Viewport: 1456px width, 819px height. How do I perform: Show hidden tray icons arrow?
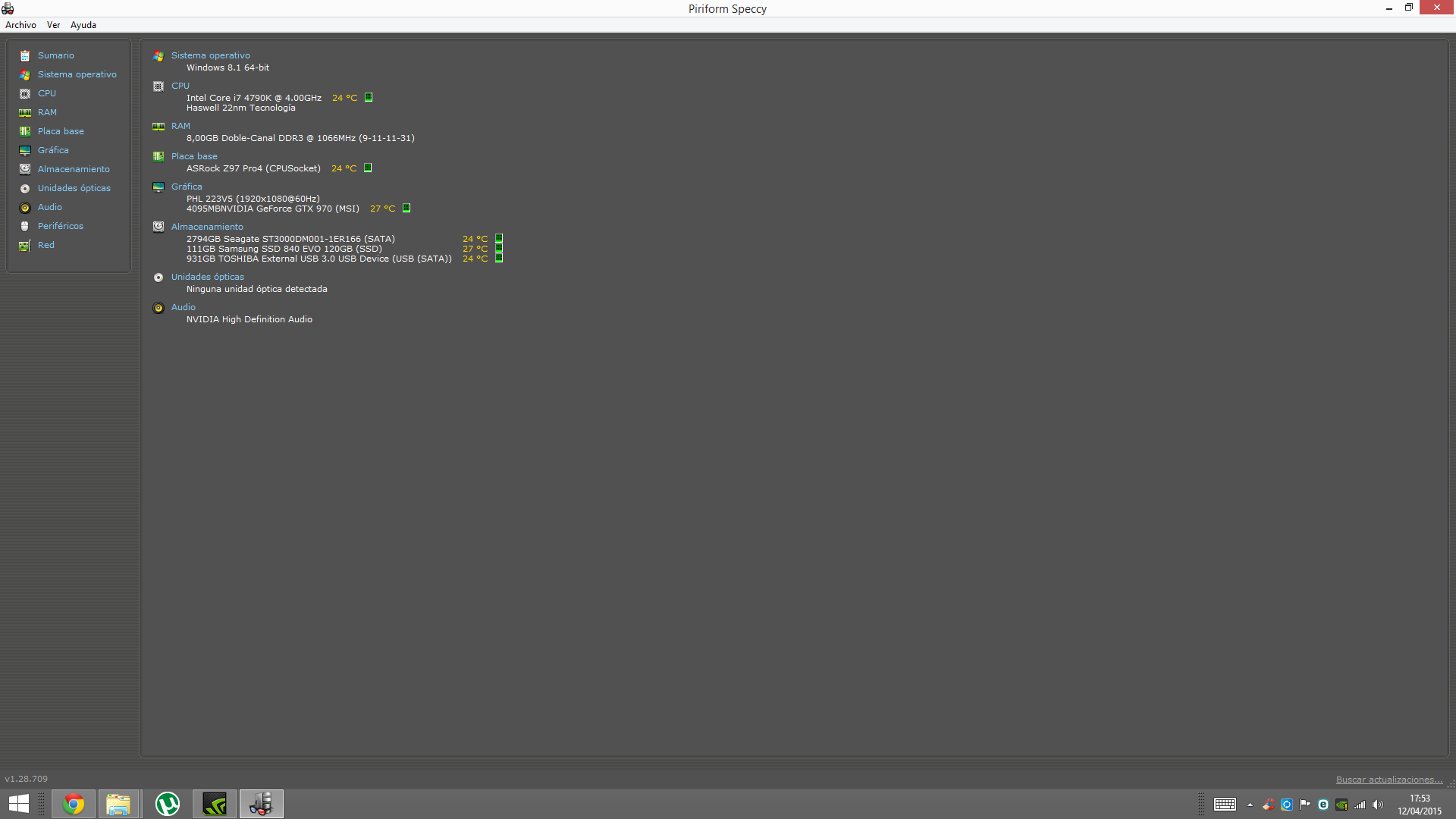(x=1250, y=805)
